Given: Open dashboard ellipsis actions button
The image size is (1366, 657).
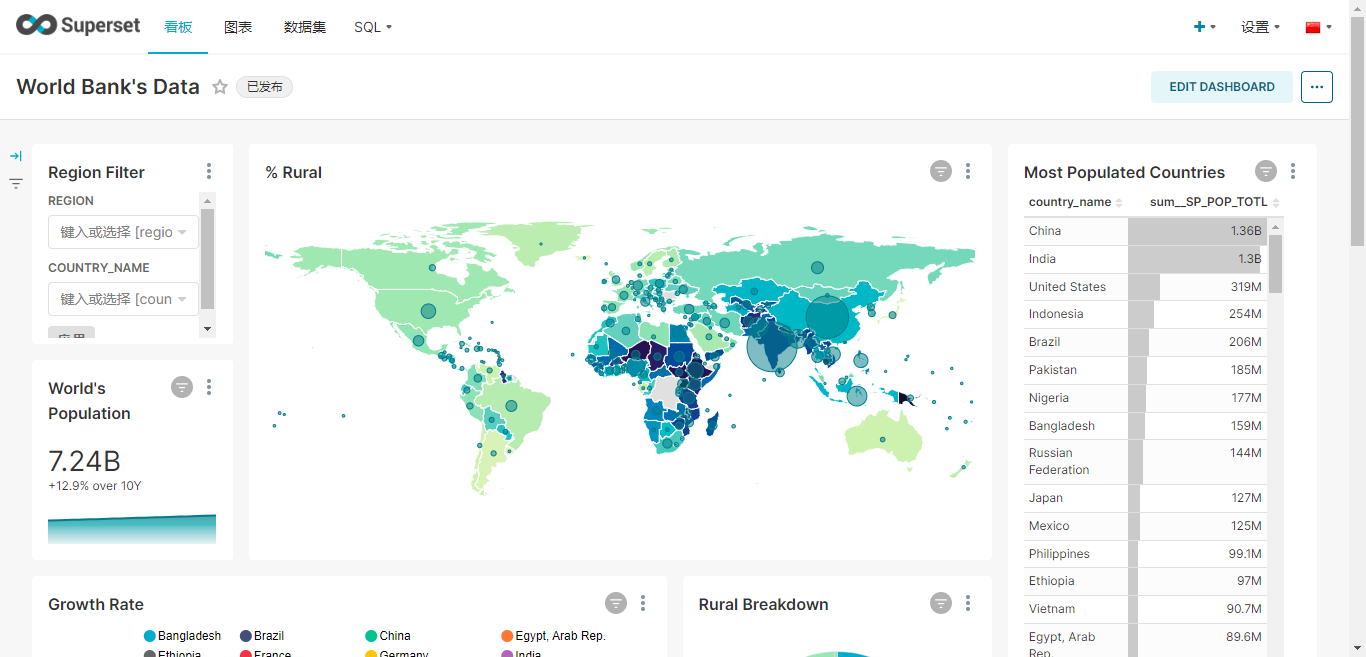Looking at the screenshot, I should [x=1316, y=87].
